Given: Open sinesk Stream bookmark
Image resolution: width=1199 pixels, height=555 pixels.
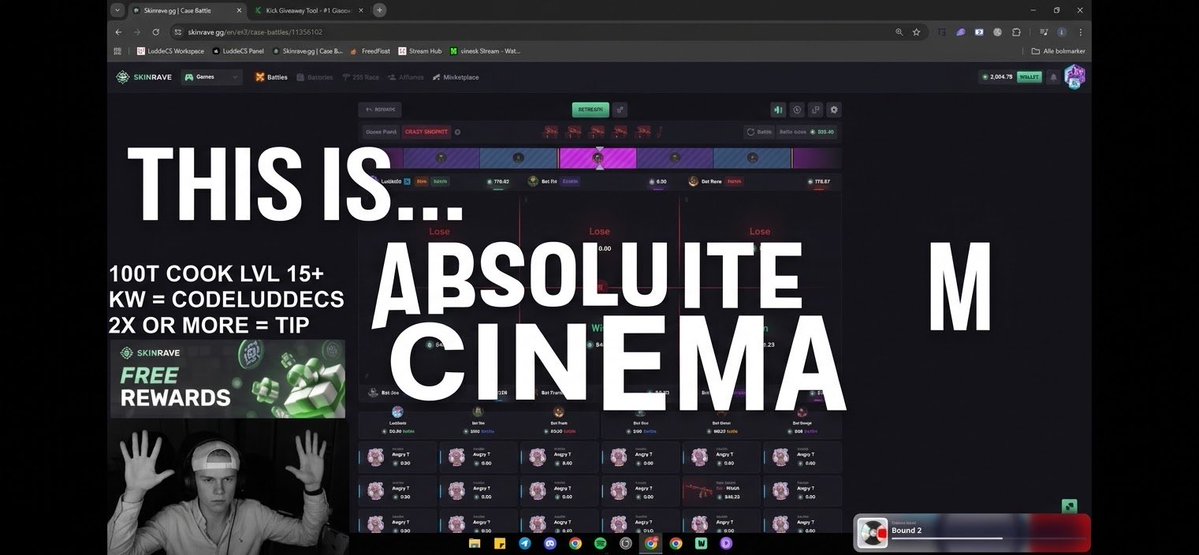Looking at the screenshot, I should click(485, 51).
